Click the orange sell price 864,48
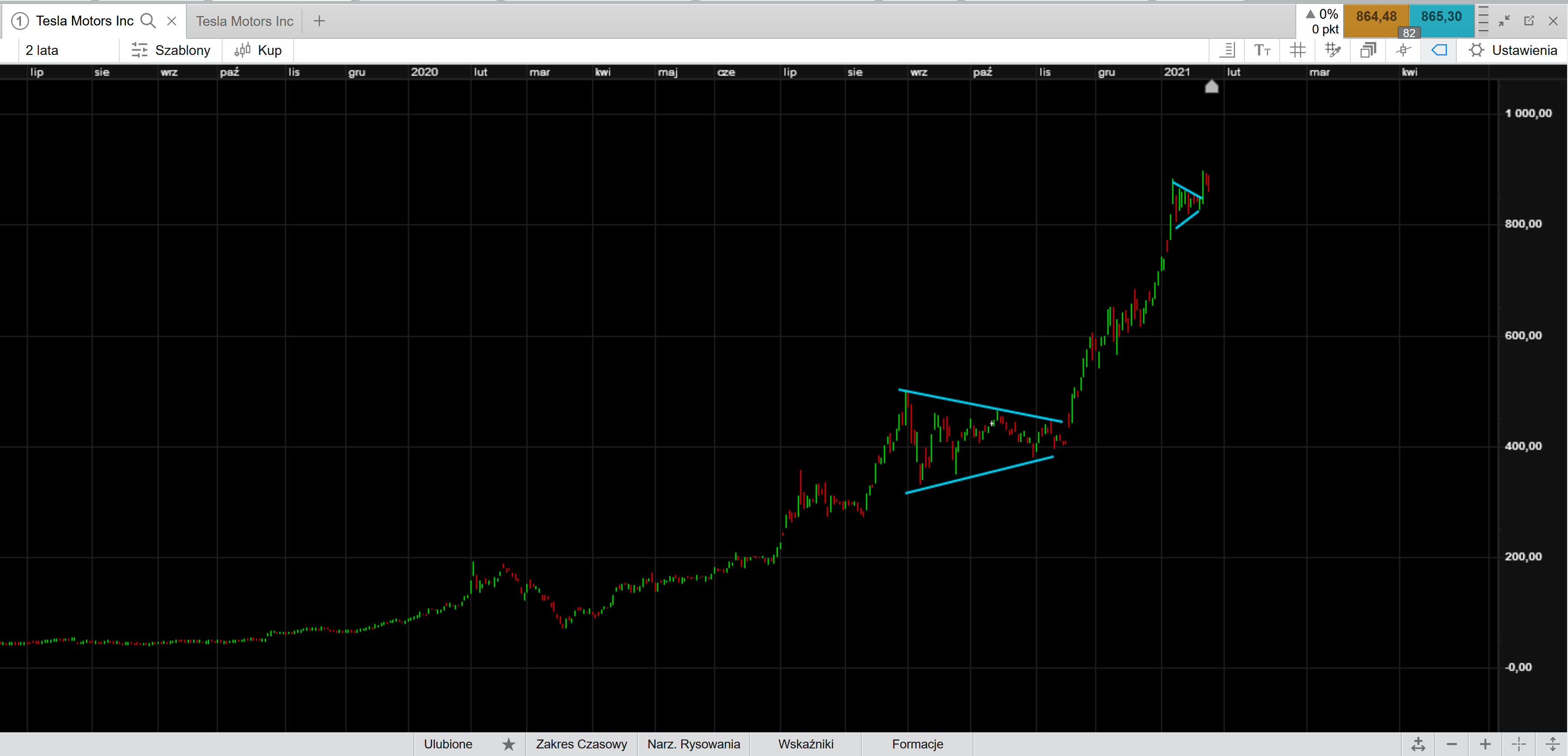The height and width of the screenshot is (756, 1568). tap(1376, 17)
